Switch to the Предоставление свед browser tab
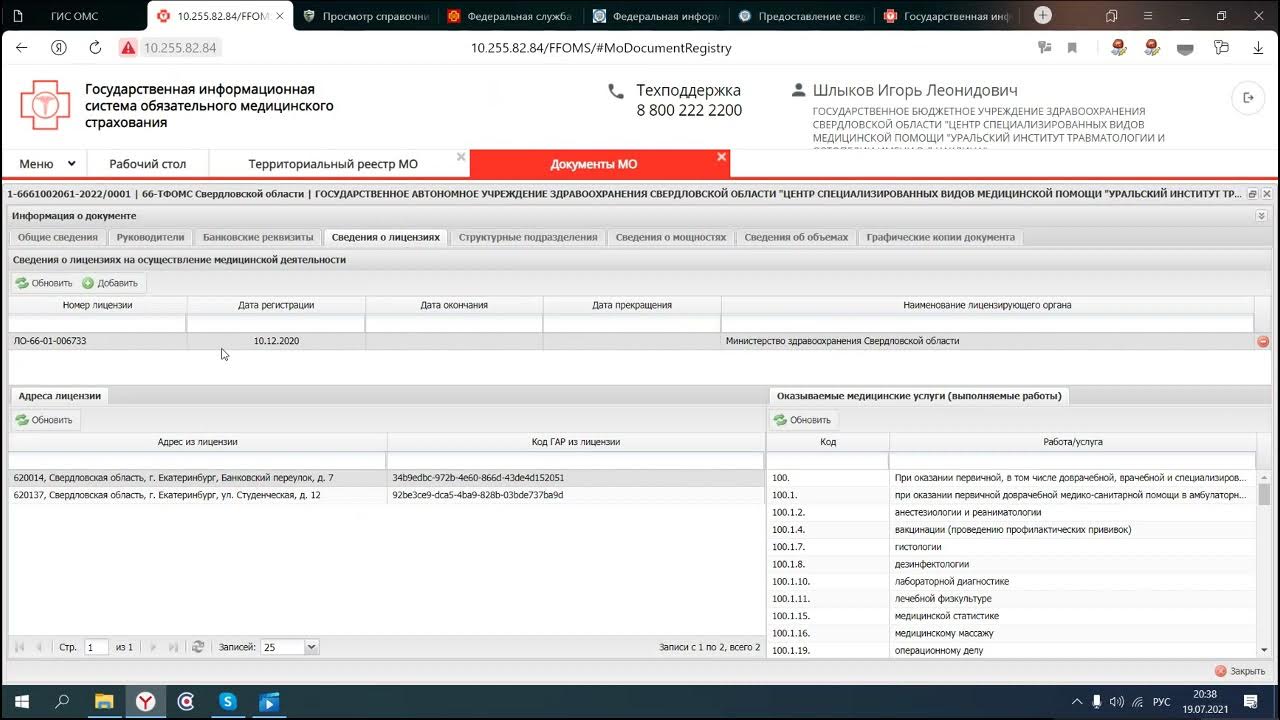The height and width of the screenshot is (720, 1280). pyautogui.click(x=803, y=16)
